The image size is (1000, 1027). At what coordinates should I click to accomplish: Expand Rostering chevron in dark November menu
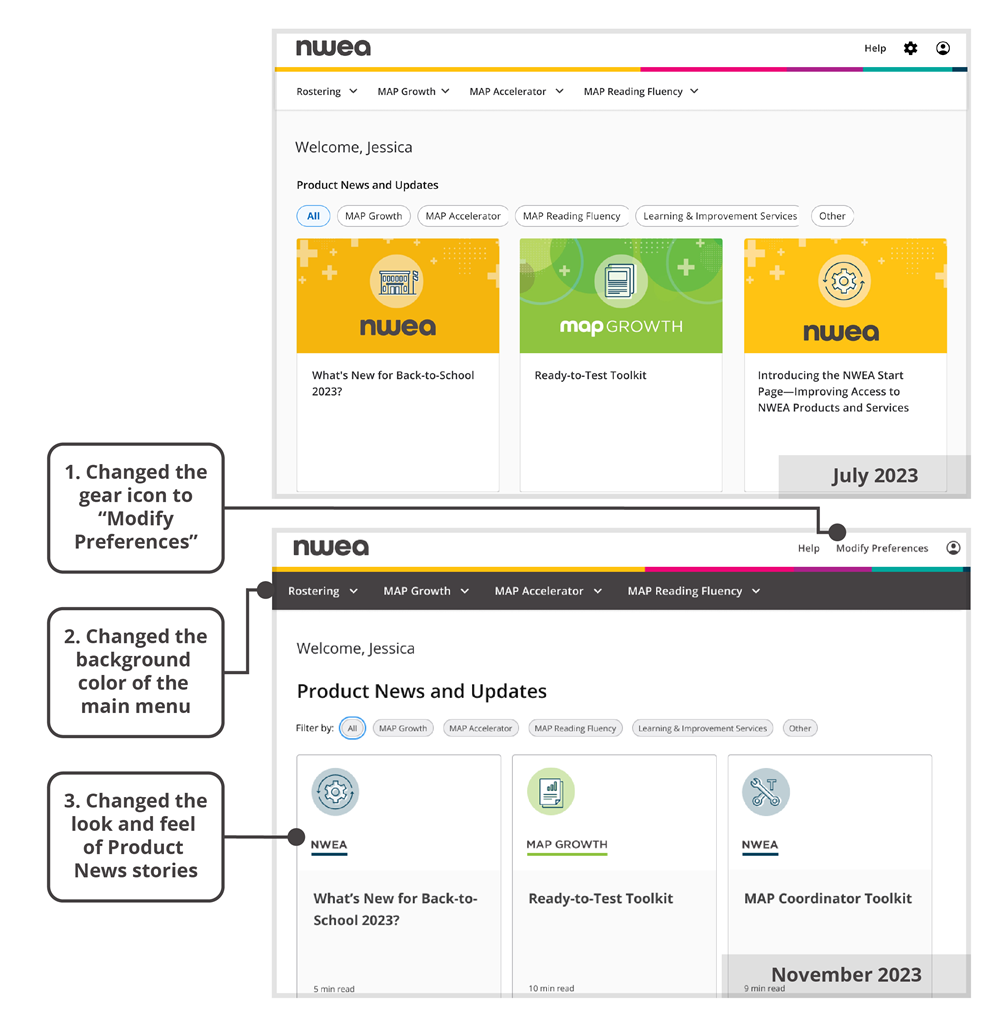[x=354, y=591]
